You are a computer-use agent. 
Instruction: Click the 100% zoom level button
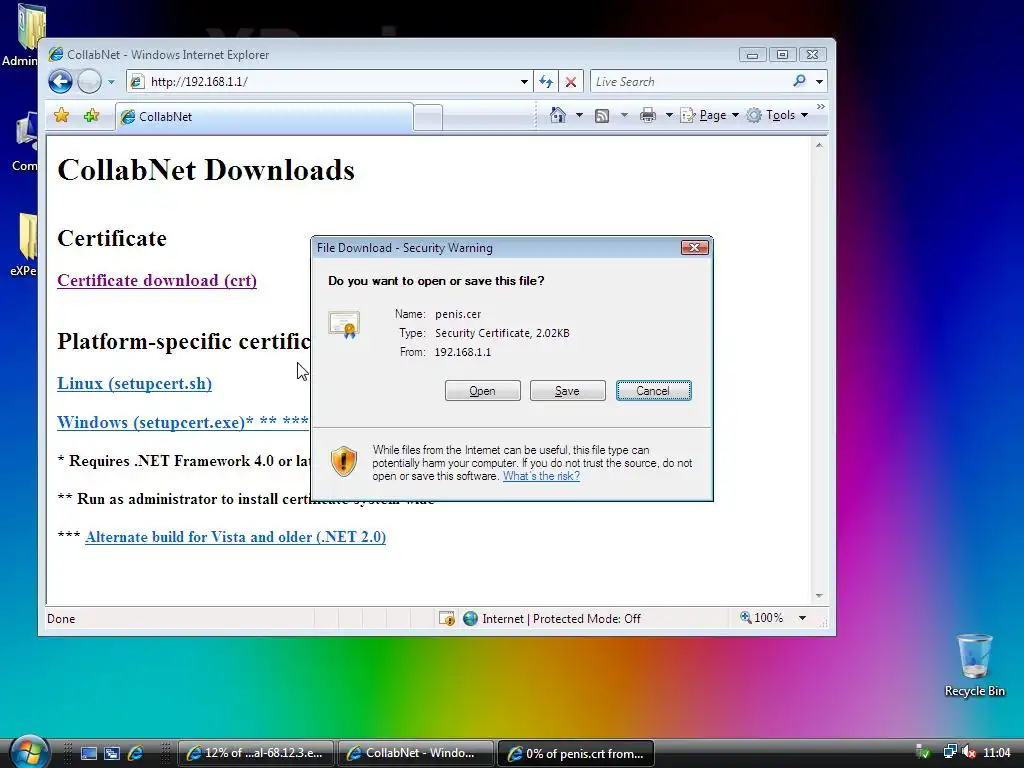761,618
